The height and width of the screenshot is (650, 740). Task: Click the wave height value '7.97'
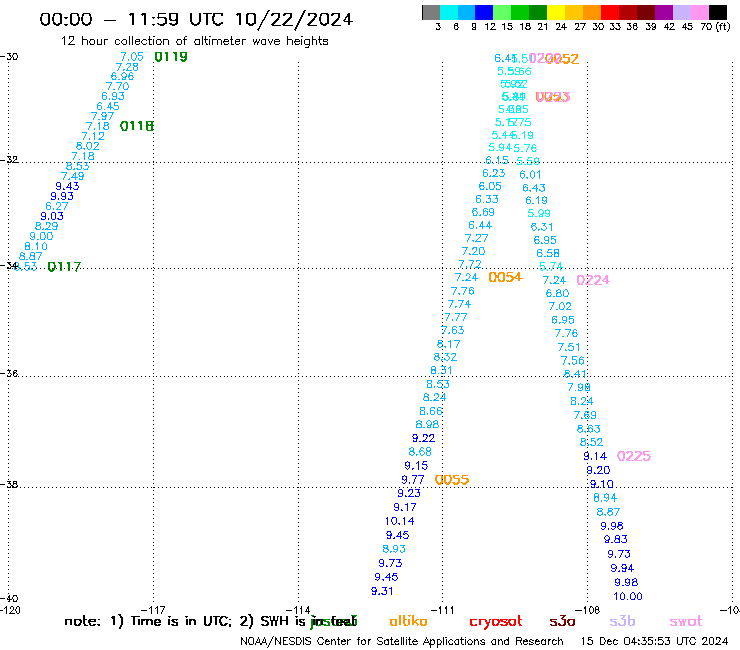point(102,116)
